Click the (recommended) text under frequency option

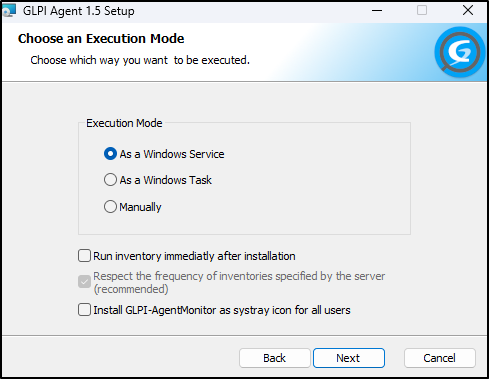click(x=131, y=289)
